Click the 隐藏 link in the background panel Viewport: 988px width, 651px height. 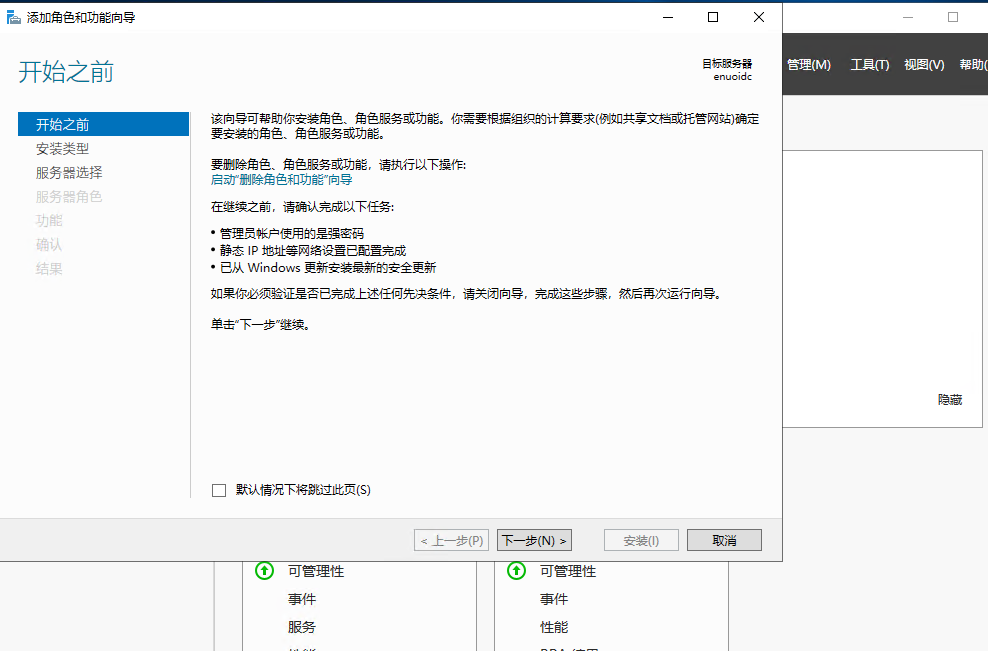[949, 399]
